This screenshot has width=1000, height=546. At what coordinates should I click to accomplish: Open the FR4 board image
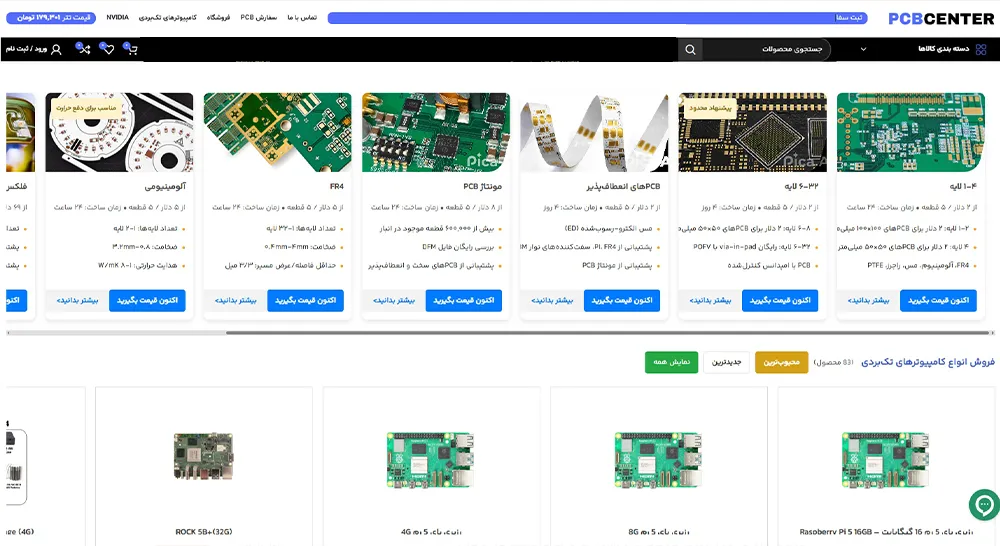(277, 132)
